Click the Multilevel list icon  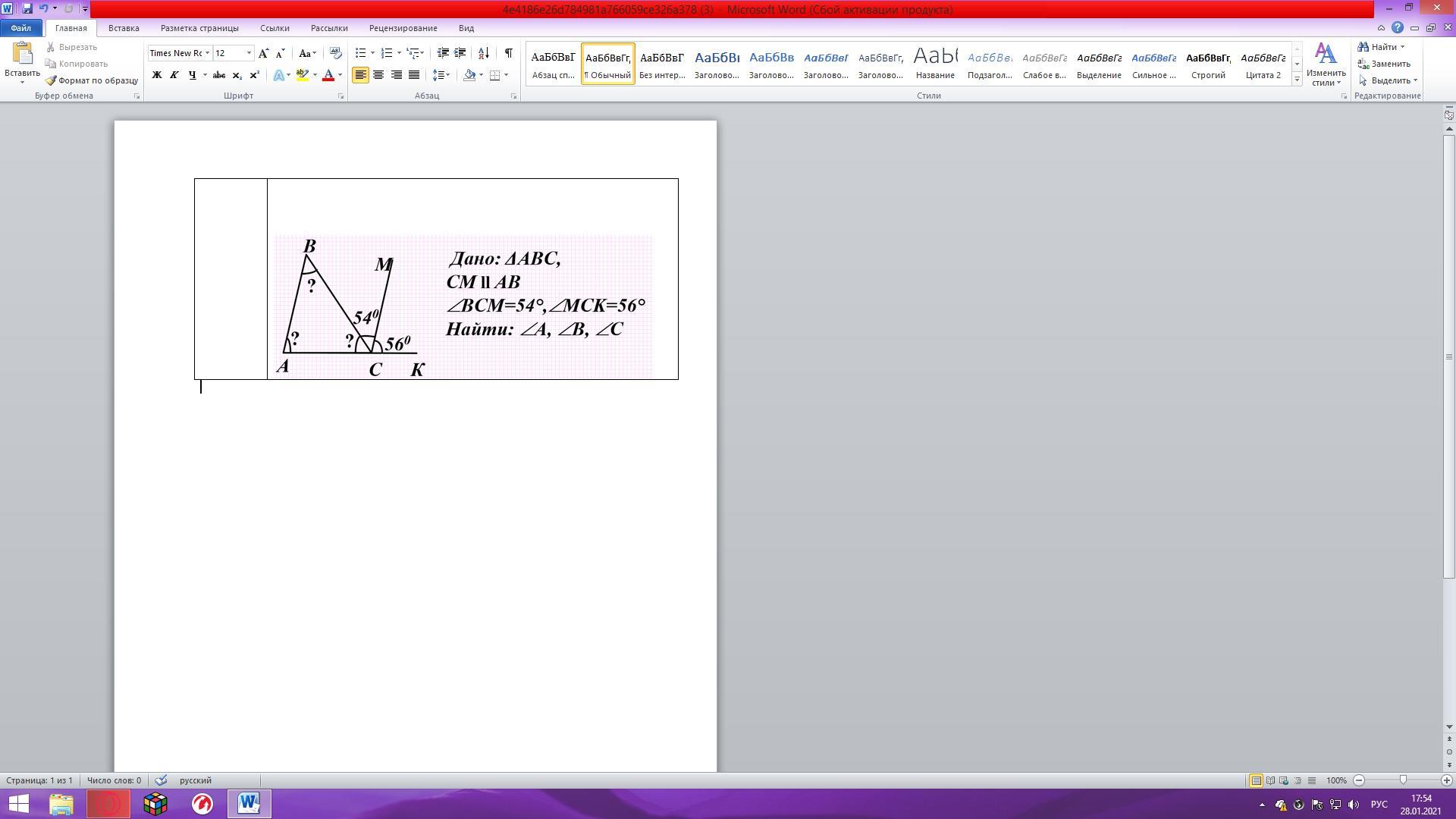click(413, 53)
